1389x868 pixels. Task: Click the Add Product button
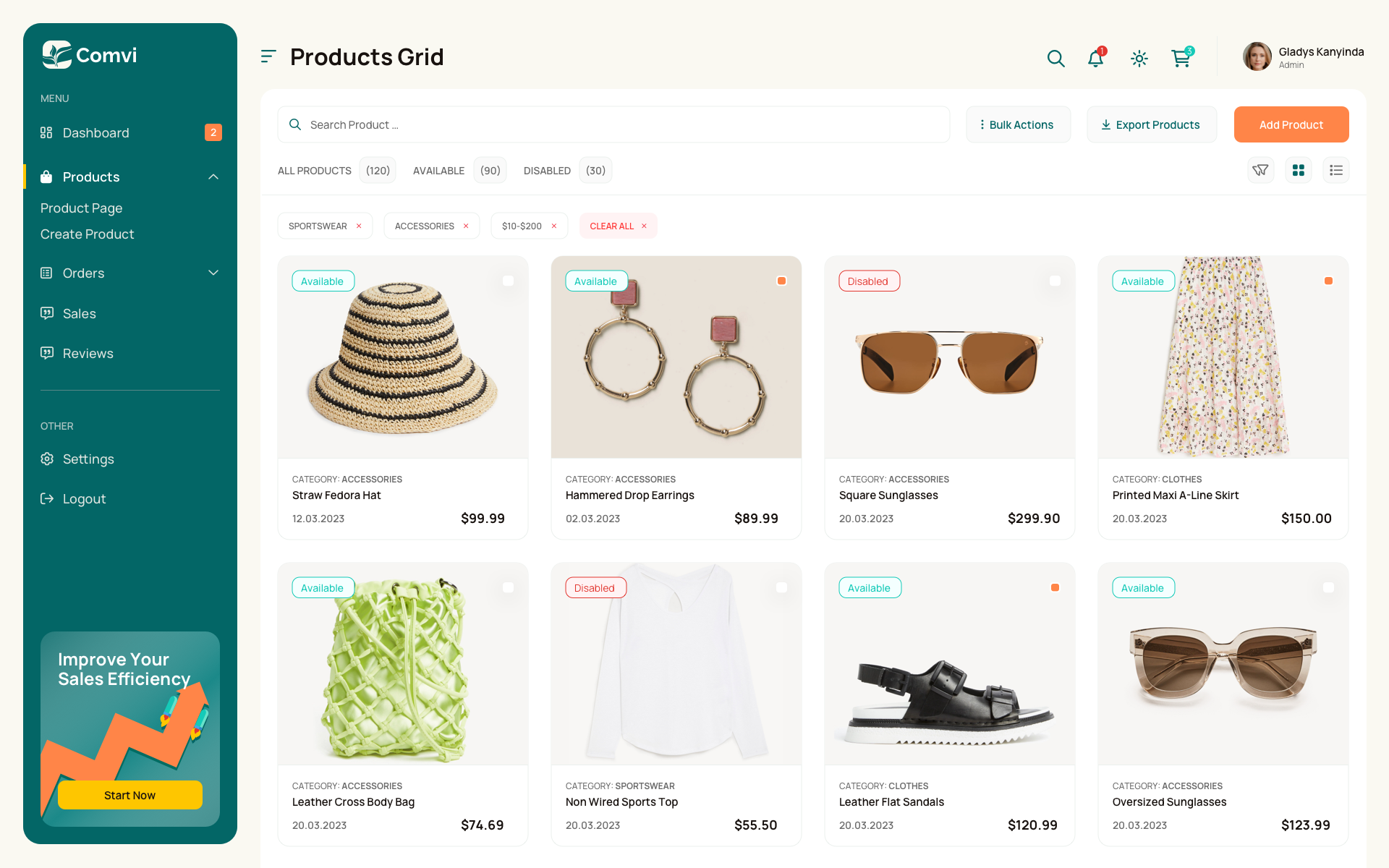point(1291,124)
